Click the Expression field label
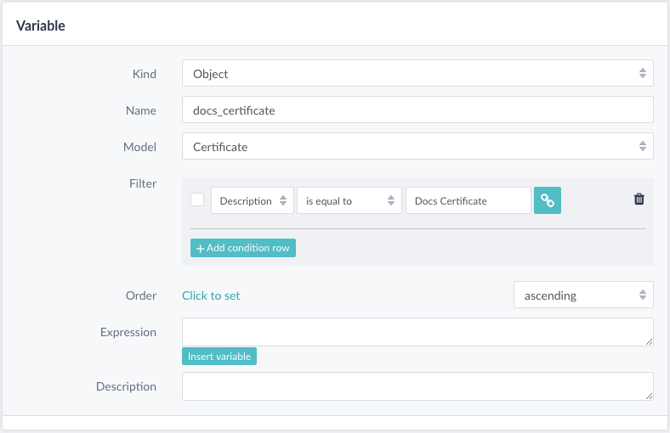This screenshot has height=433, width=670. 128,332
